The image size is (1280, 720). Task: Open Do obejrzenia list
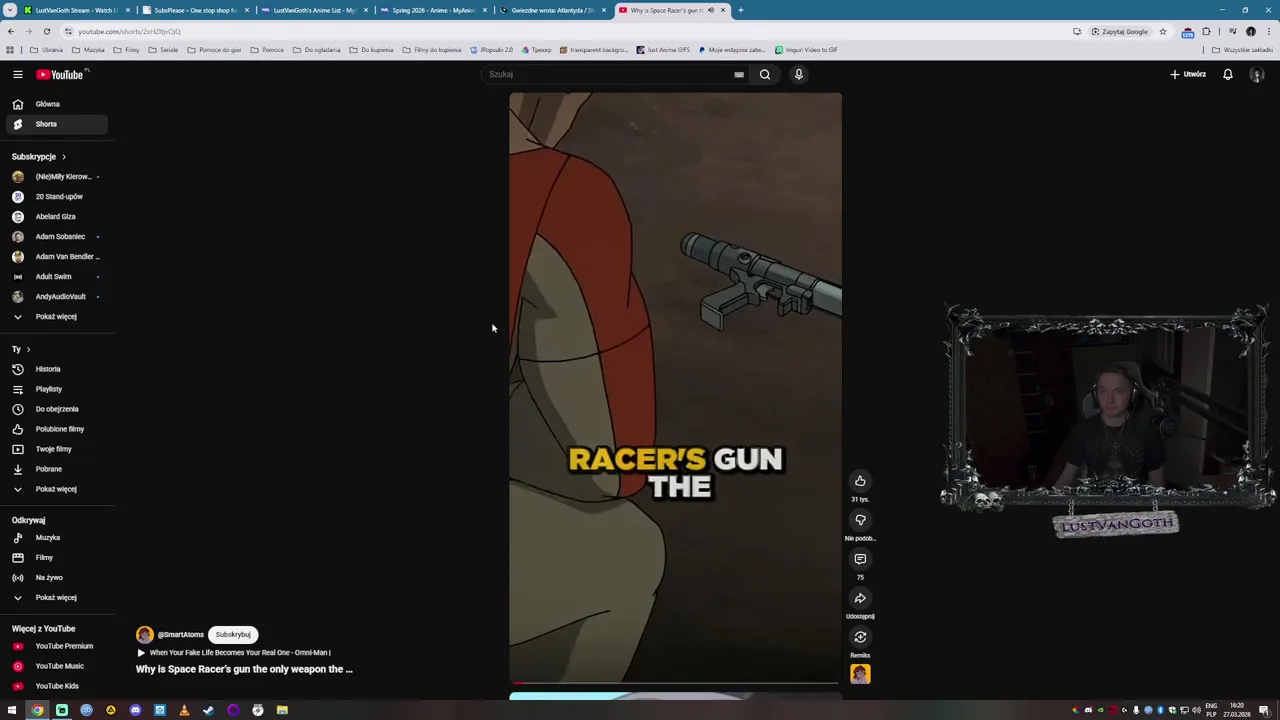click(55, 409)
